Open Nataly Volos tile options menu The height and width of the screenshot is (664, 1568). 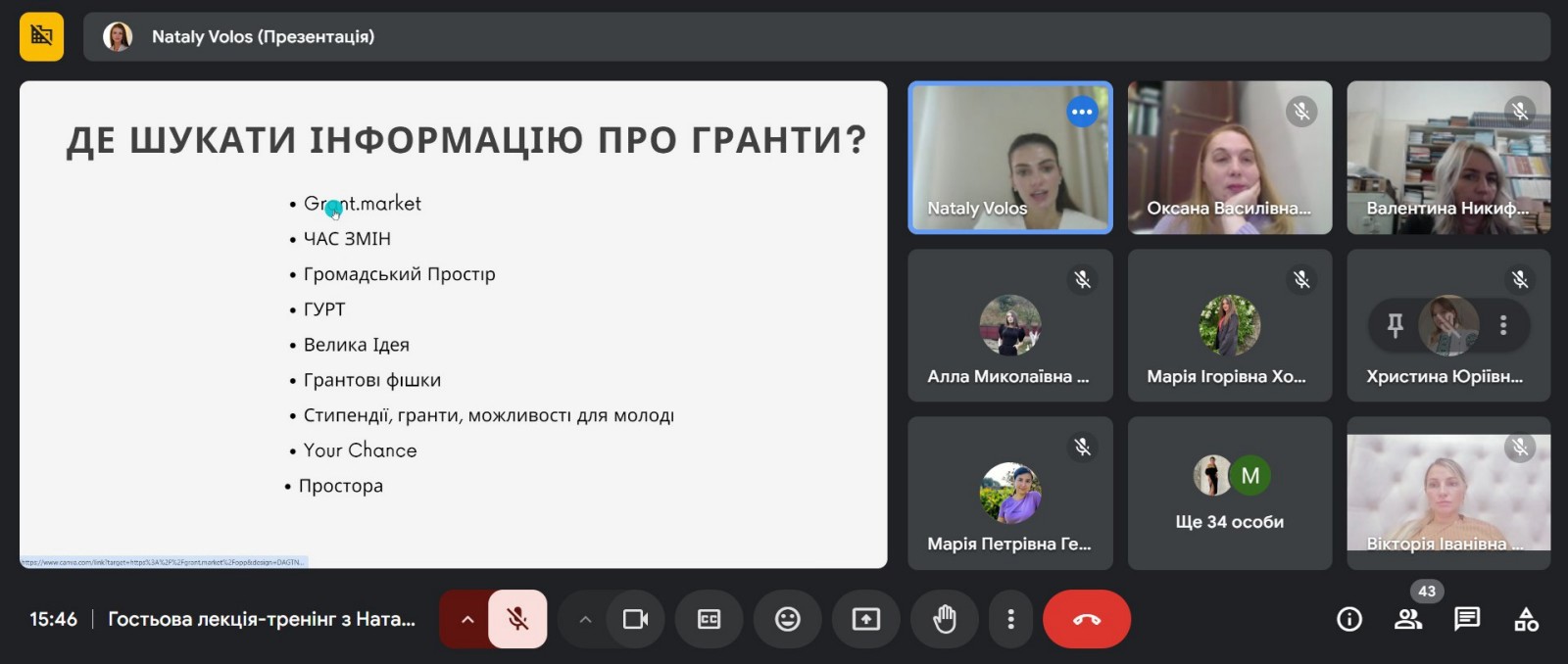pos(1082,112)
